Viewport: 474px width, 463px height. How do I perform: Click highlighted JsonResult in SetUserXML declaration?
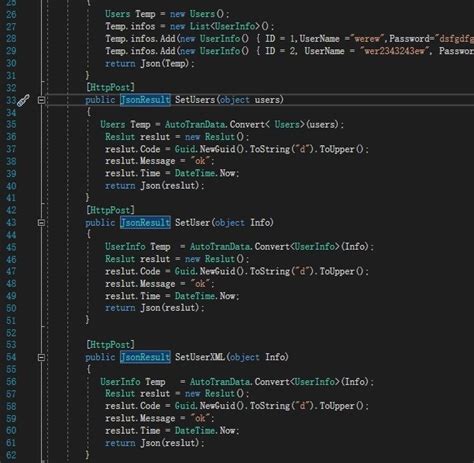(145, 357)
